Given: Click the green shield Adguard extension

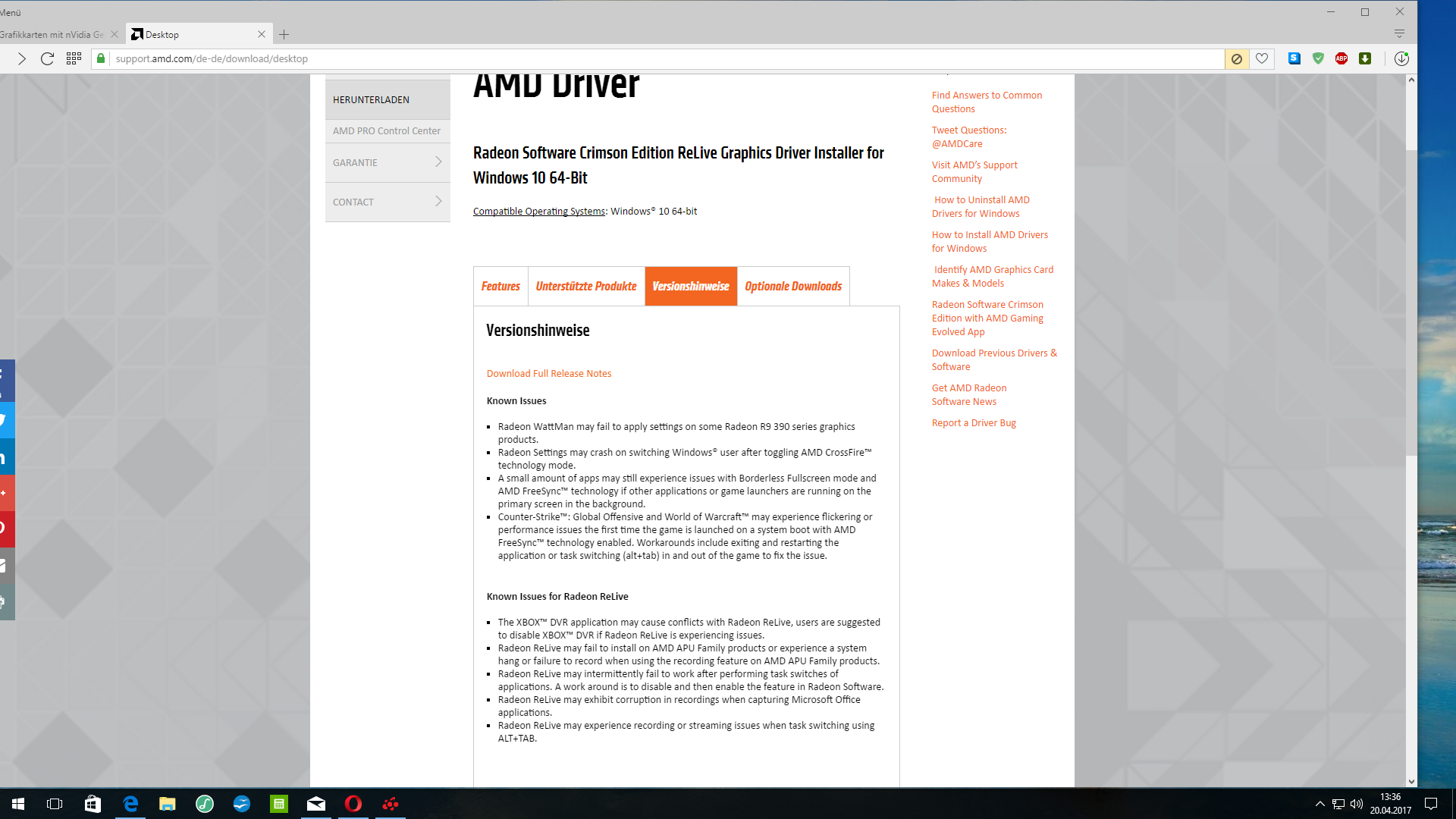Looking at the screenshot, I should pyautogui.click(x=1318, y=58).
